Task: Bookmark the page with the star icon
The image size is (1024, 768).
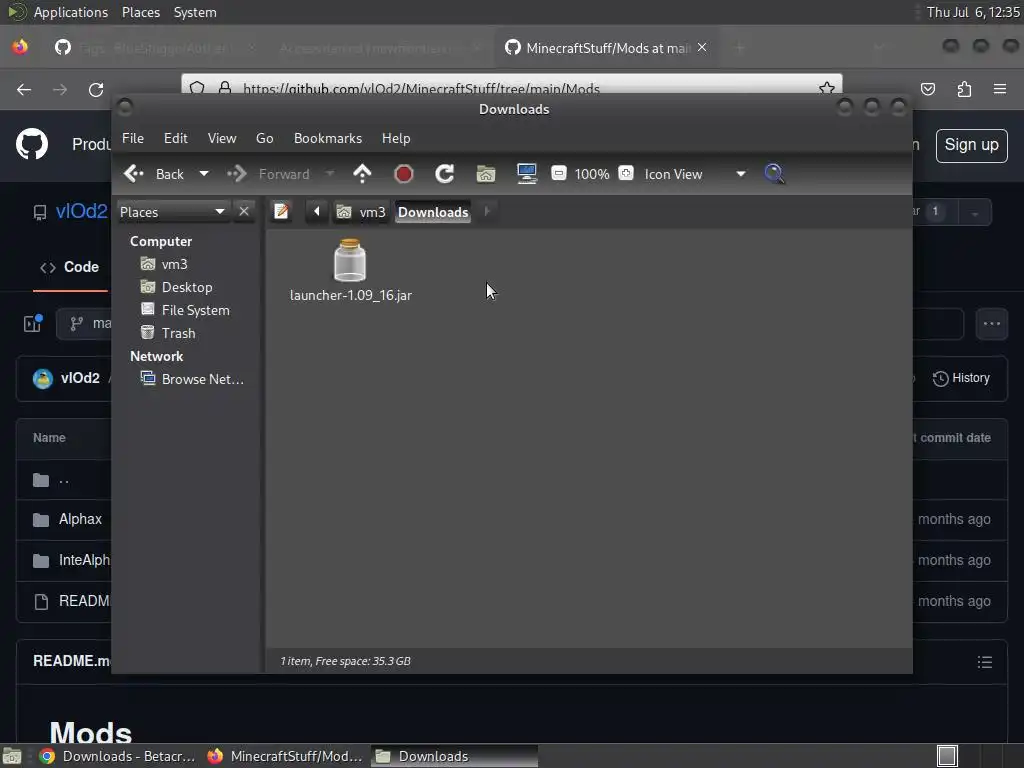Action: [x=827, y=88]
